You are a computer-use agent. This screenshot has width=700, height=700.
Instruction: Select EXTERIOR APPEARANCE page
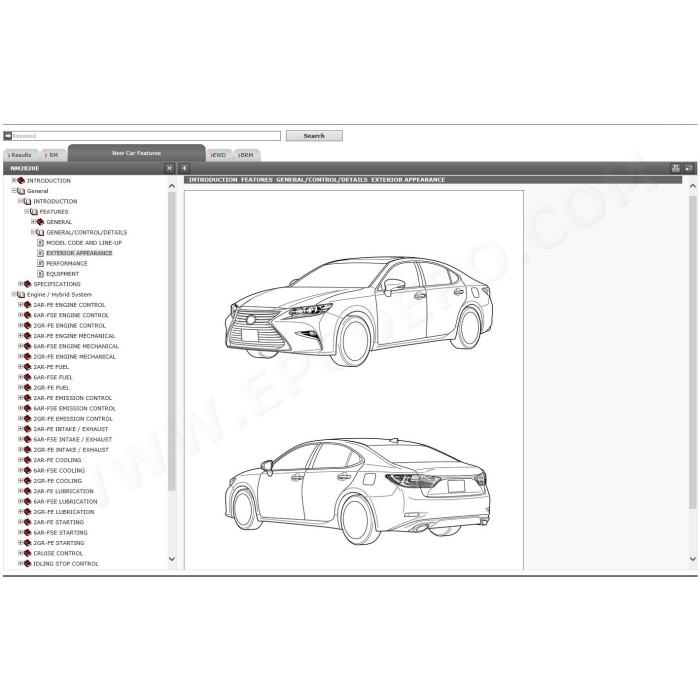click(x=79, y=253)
